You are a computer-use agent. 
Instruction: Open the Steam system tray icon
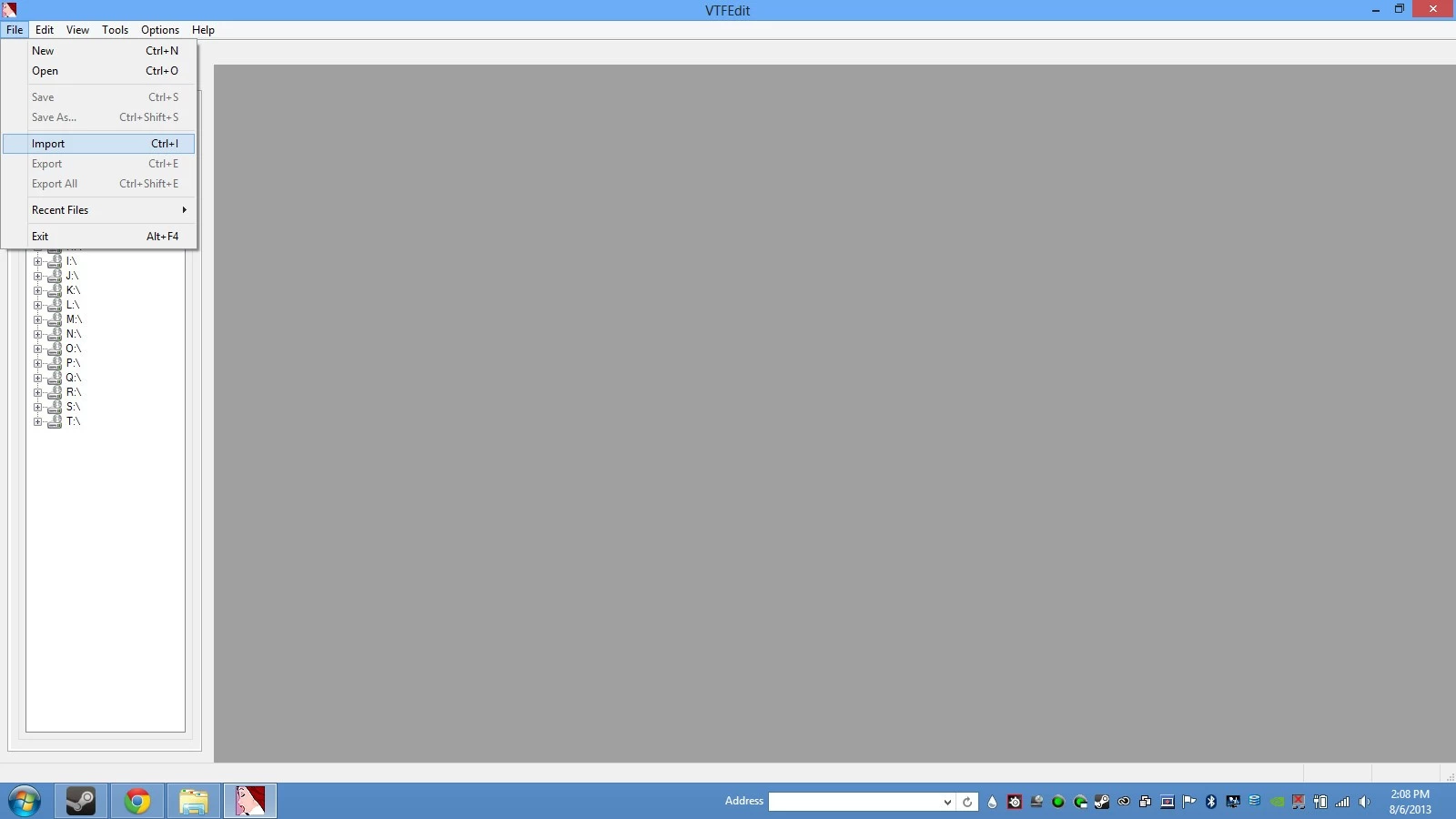tap(1102, 802)
